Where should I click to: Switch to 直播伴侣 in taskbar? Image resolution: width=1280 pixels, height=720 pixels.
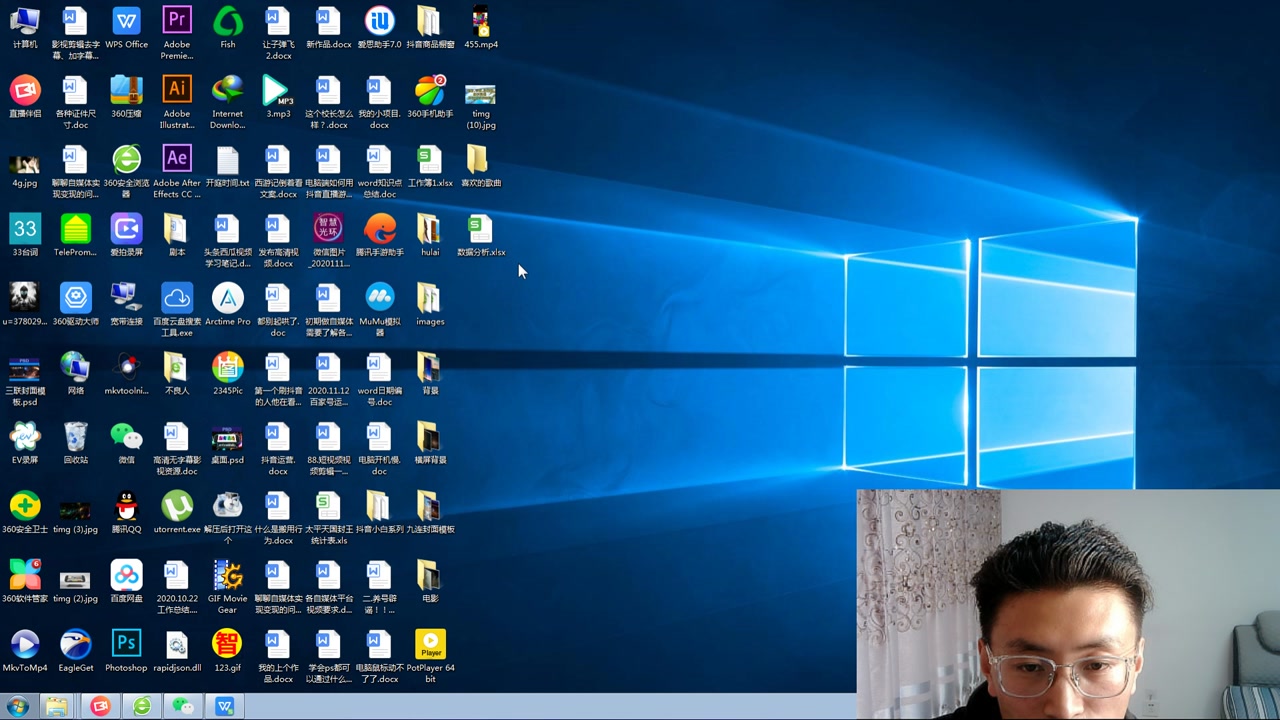(x=100, y=706)
